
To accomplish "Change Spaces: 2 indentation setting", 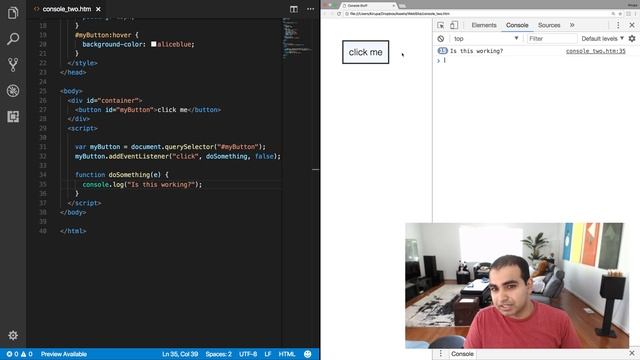I will coord(218,354).
